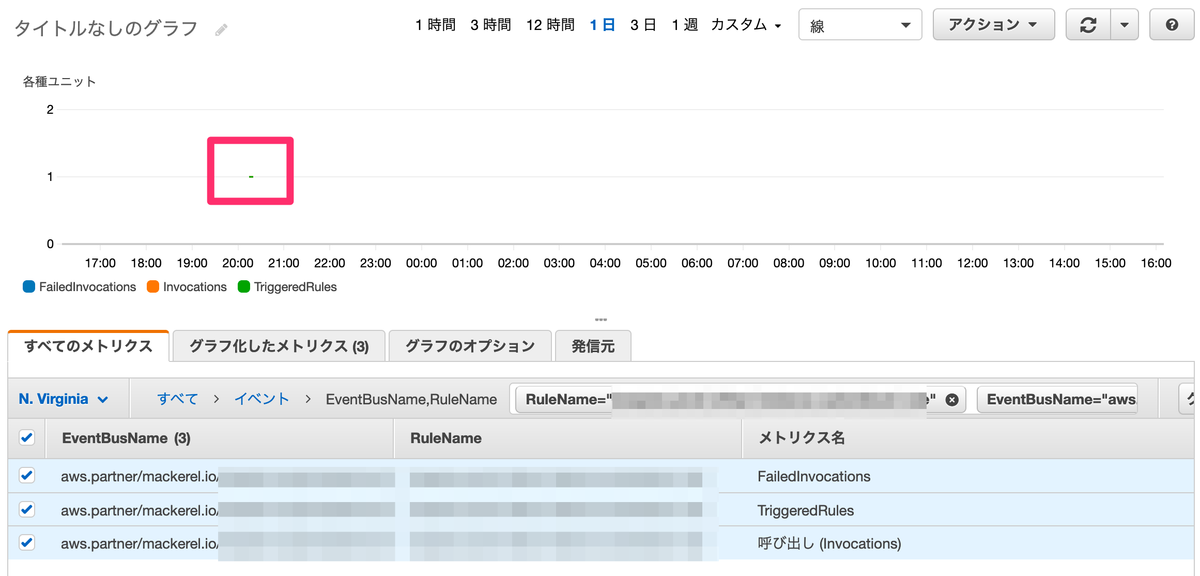Image resolution: width=1200 pixels, height=576 pixels.
Task: Uncheck the 呼び出し (Invocations) row checkbox
Action: [26, 543]
